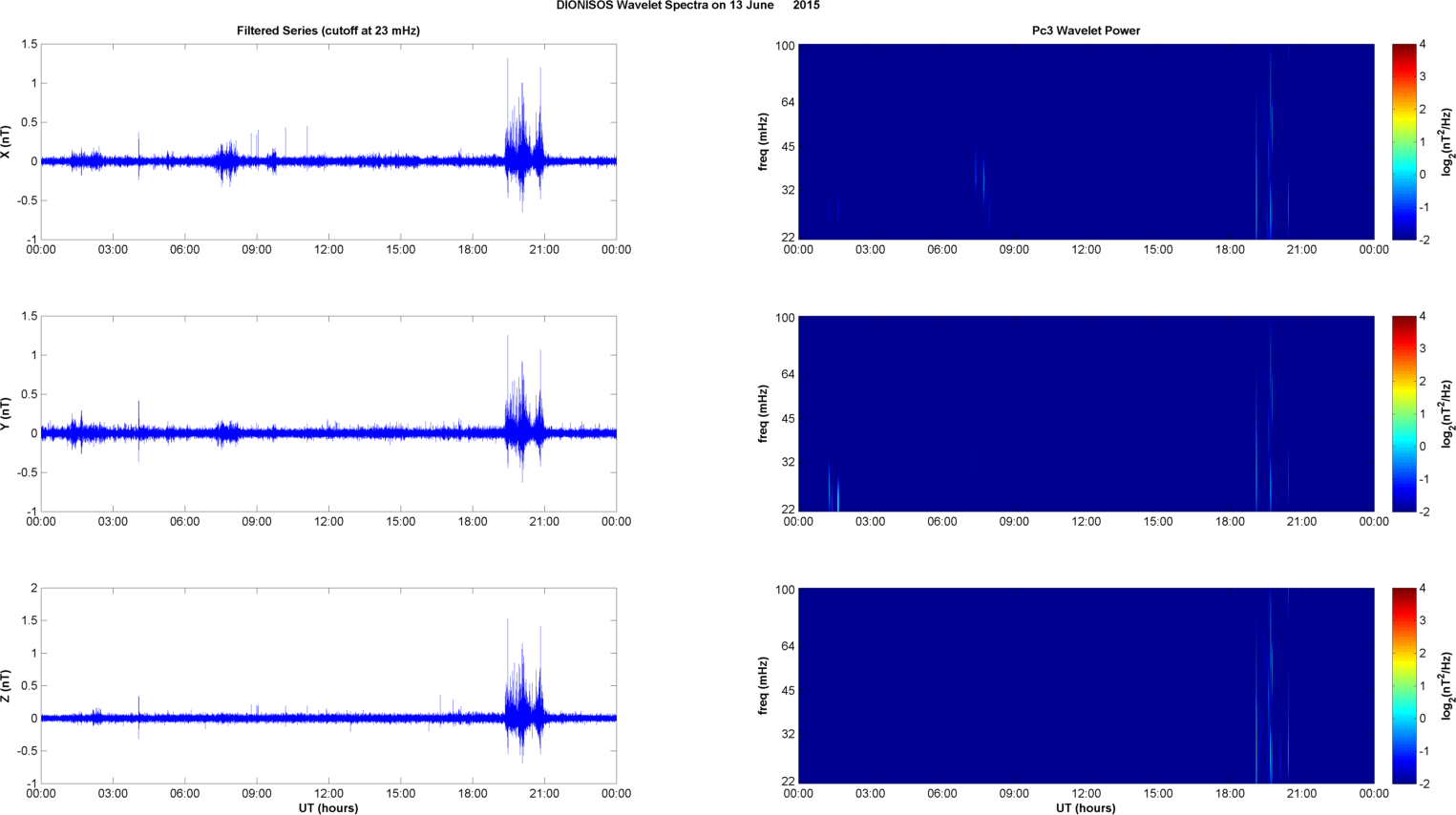The width and height of the screenshot is (1456, 815).
Task: Click UT (hours) label under bottom wavelet spectrum
Action: (1086, 808)
